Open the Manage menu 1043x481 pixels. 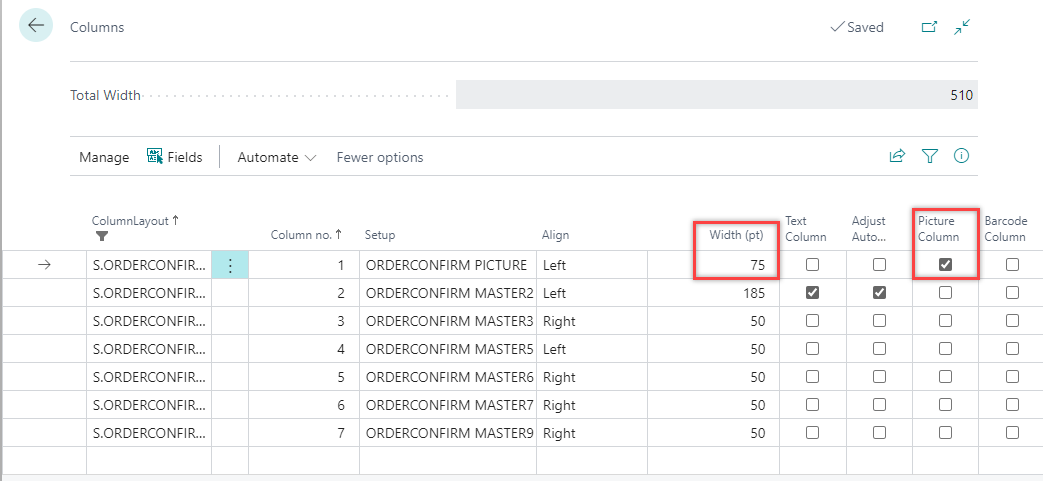coord(104,157)
